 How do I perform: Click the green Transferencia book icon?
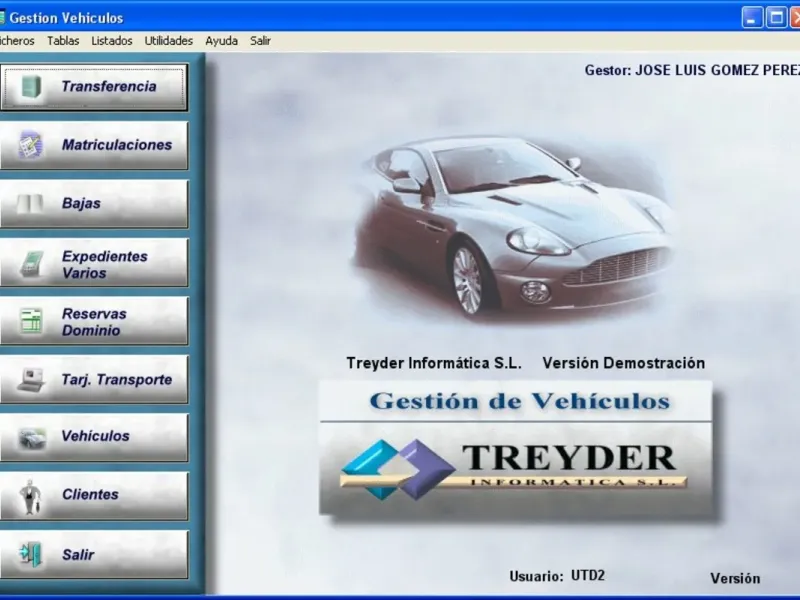31,87
